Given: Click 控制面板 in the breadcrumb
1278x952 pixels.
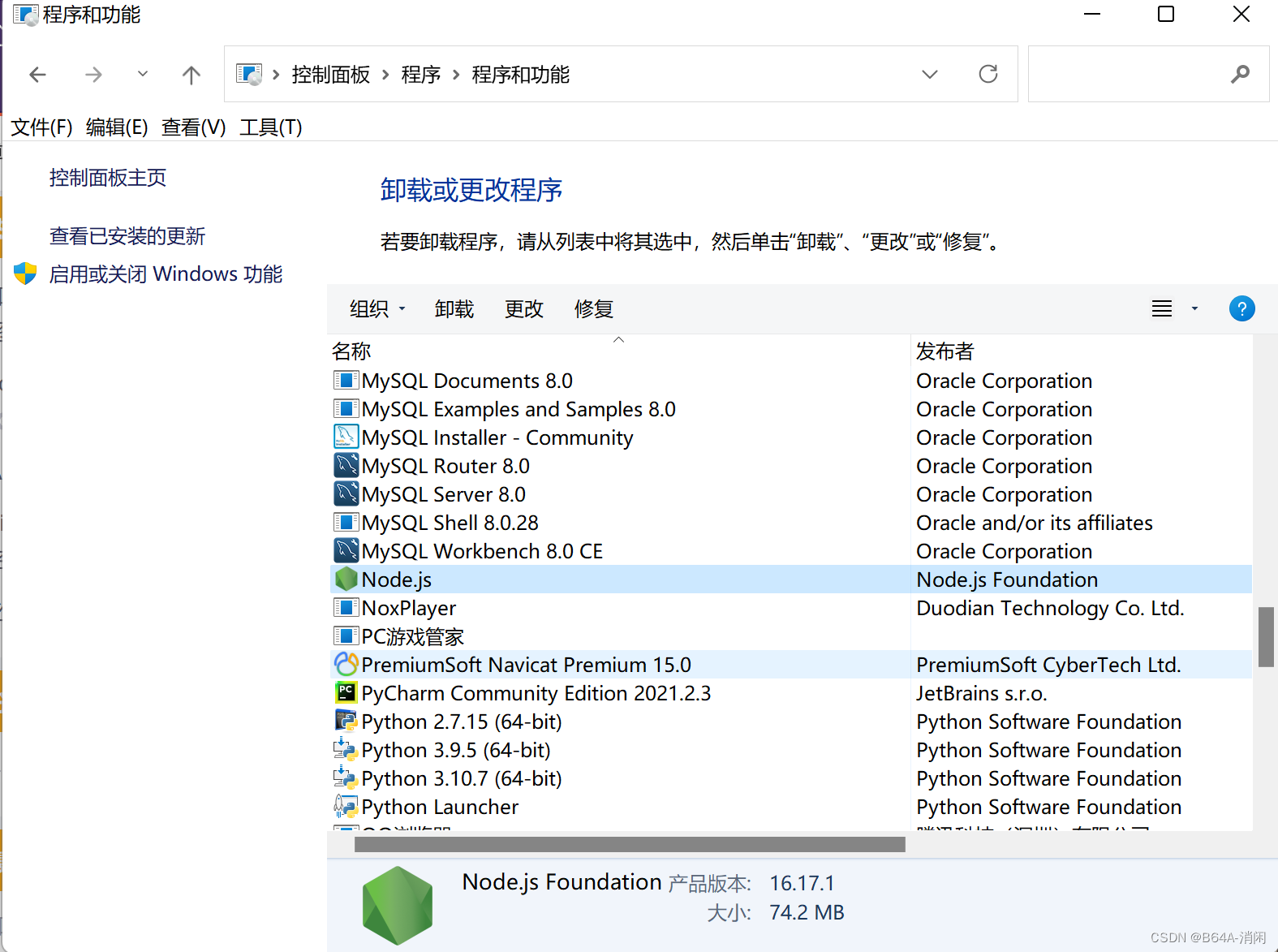Looking at the screenshot, I should pyautogui.click(x=331, y=75).
